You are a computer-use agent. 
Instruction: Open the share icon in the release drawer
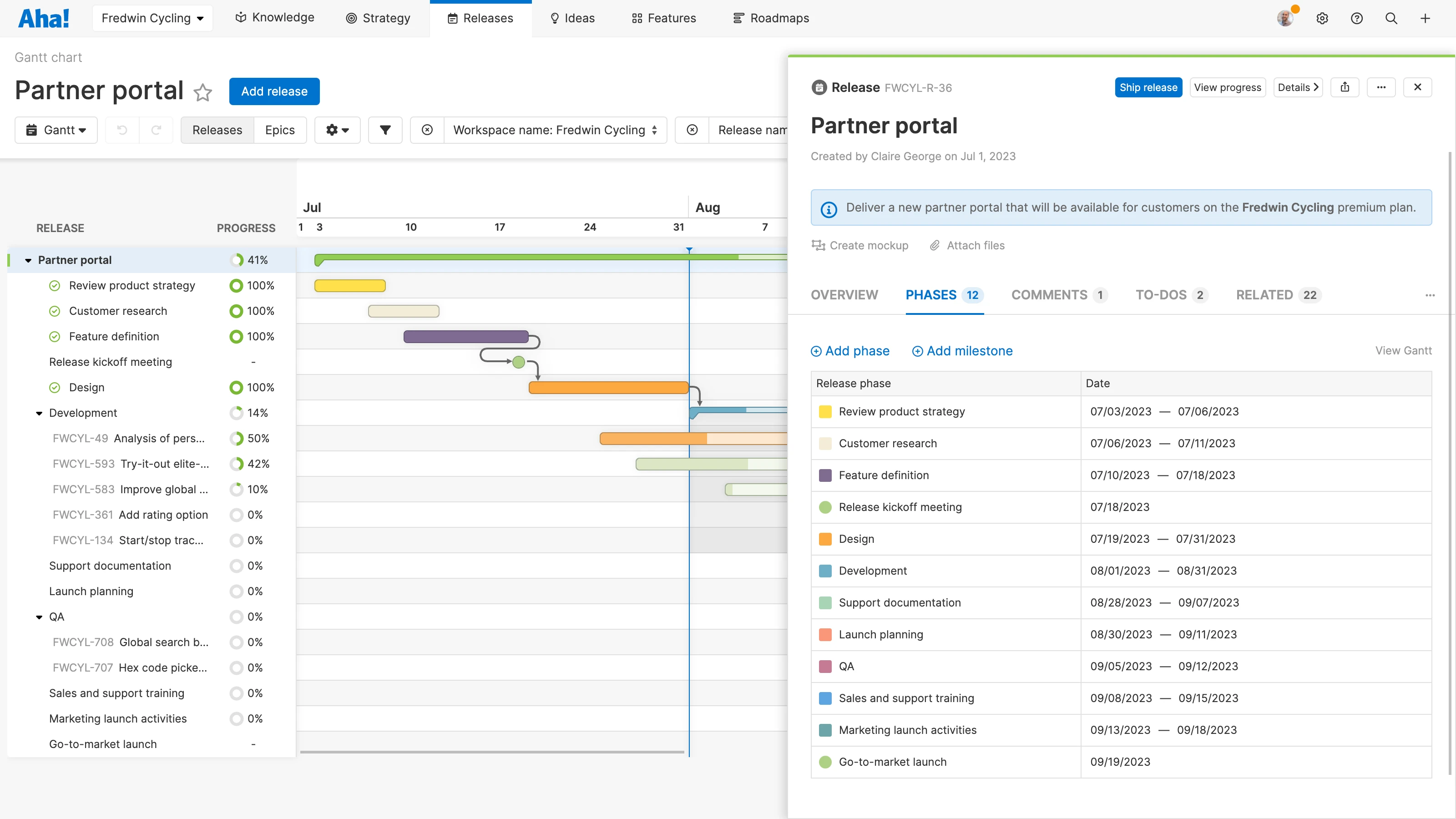click(x=1345, y=87)
